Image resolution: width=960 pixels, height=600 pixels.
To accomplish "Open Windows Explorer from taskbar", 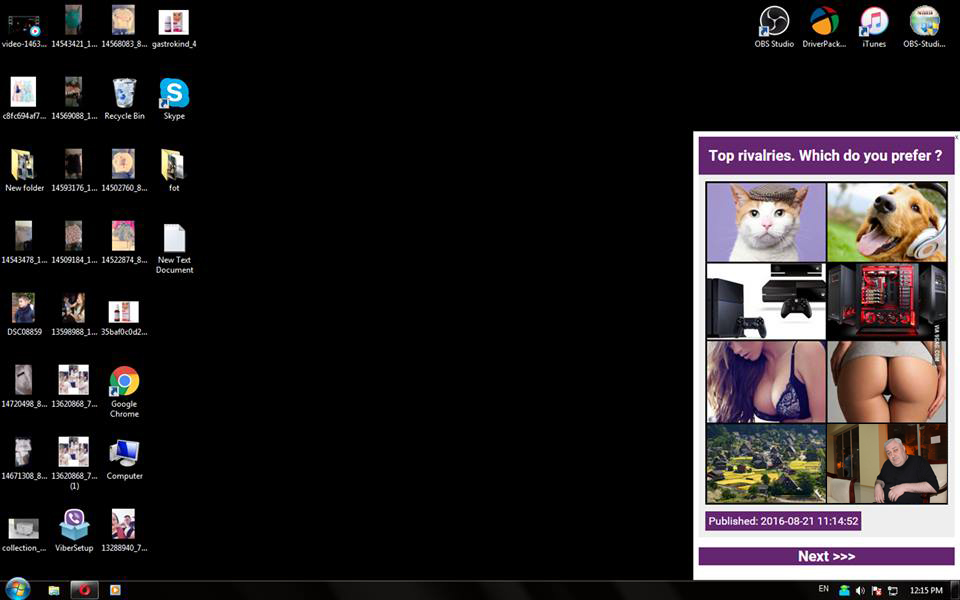I will [x=54, y=590].
